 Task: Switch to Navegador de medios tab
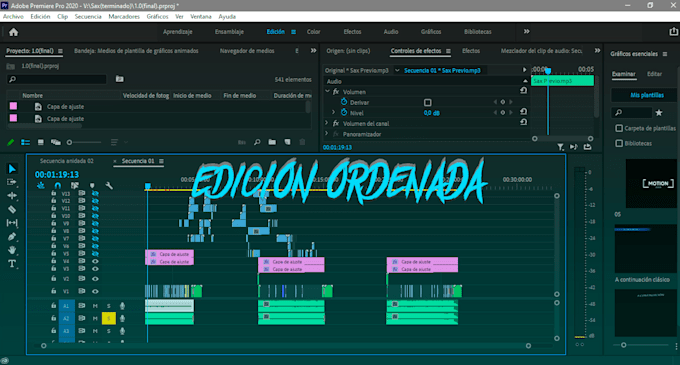coord(247,51)
